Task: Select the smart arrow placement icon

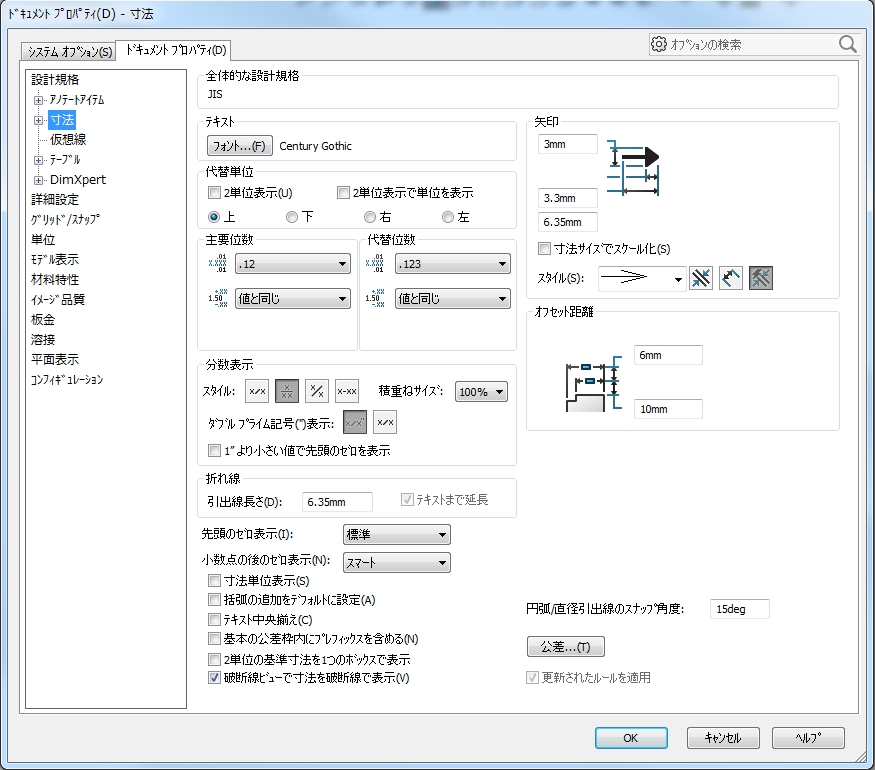Action: pyautogui.click(x=760, y=279)
